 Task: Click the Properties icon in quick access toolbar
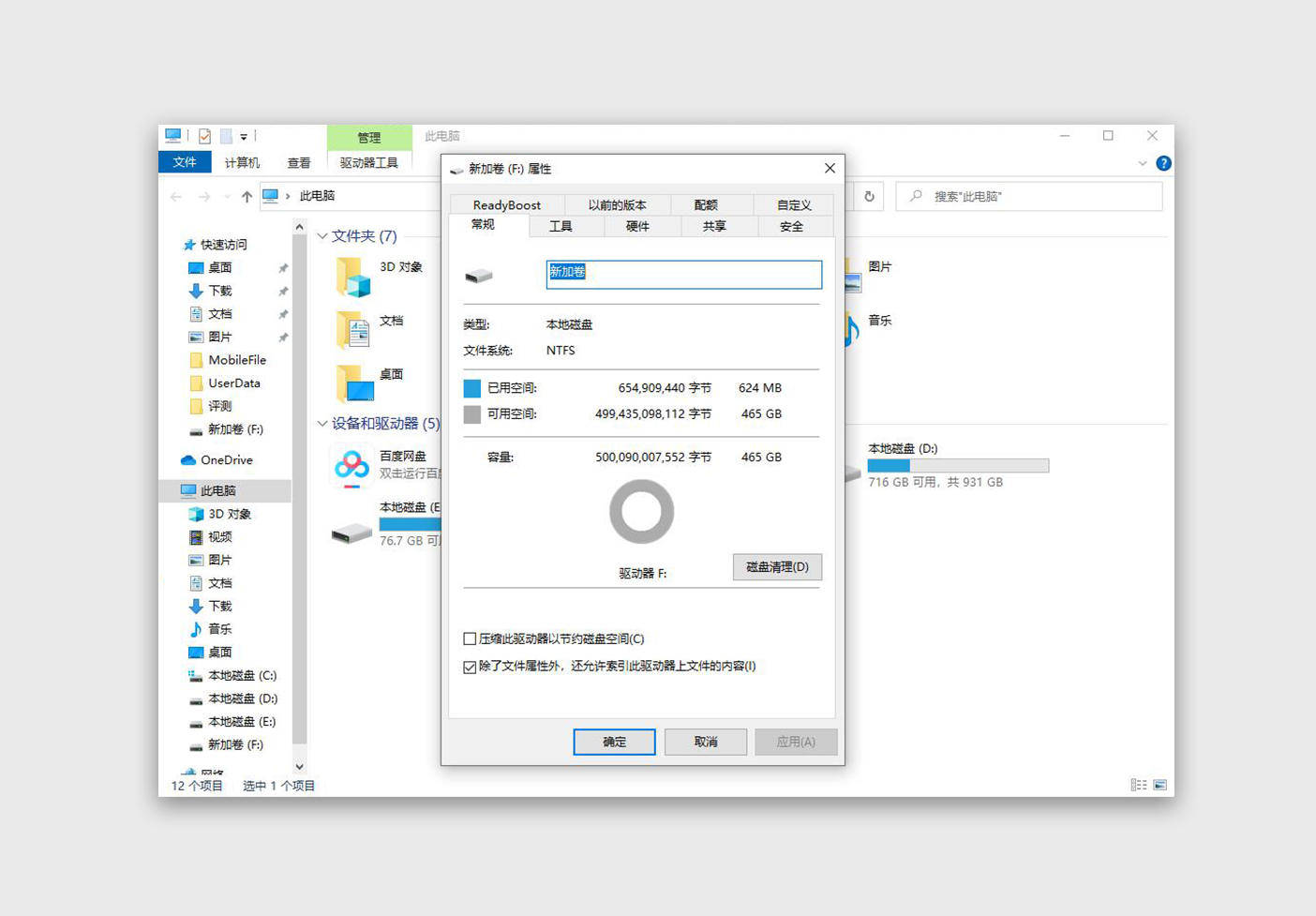point(206,135)
